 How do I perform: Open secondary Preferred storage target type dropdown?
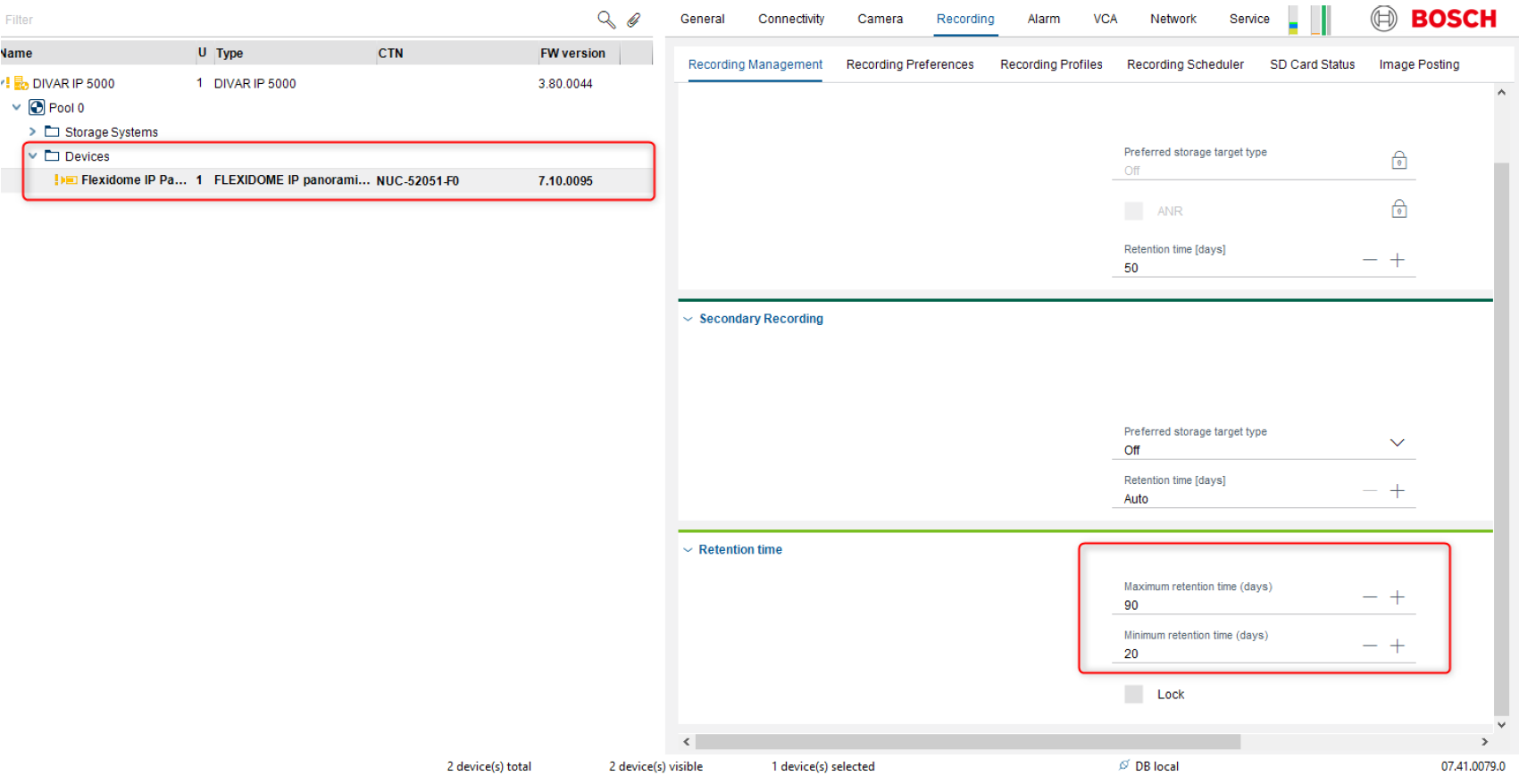pyautogui.click(x=1397, y=443)
